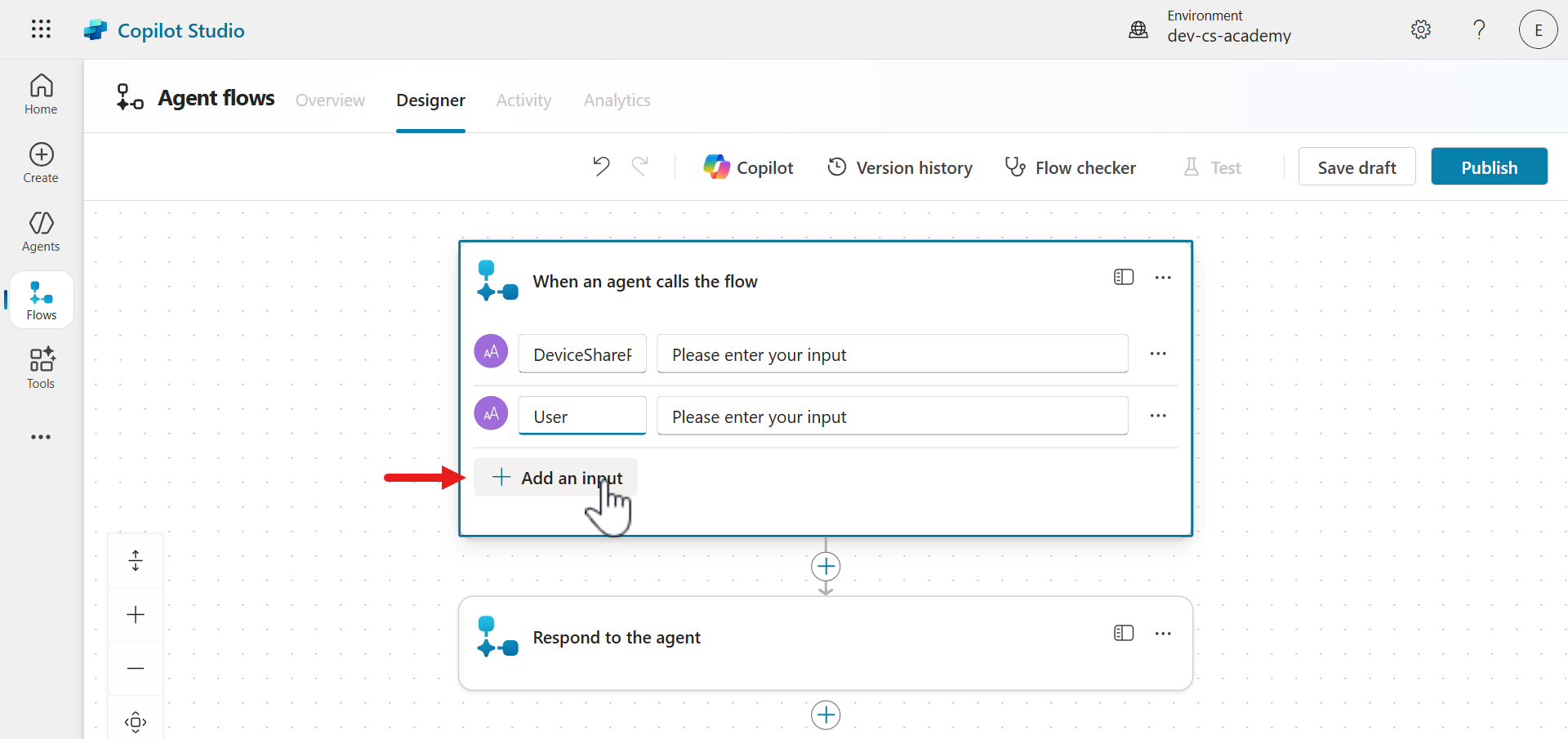
Task: Open Copilot assistant from toolbar
Action: point(748,167)
